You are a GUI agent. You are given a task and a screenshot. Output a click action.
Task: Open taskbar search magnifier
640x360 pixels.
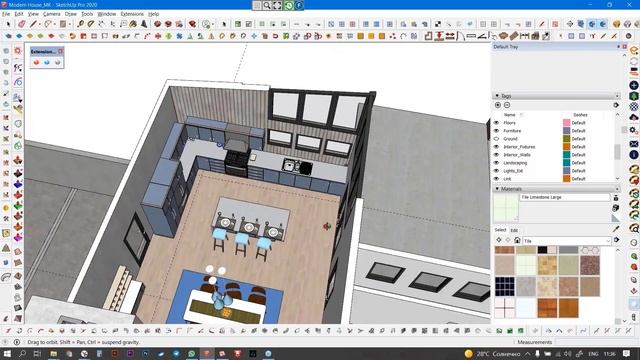click(x=22, y=353)
